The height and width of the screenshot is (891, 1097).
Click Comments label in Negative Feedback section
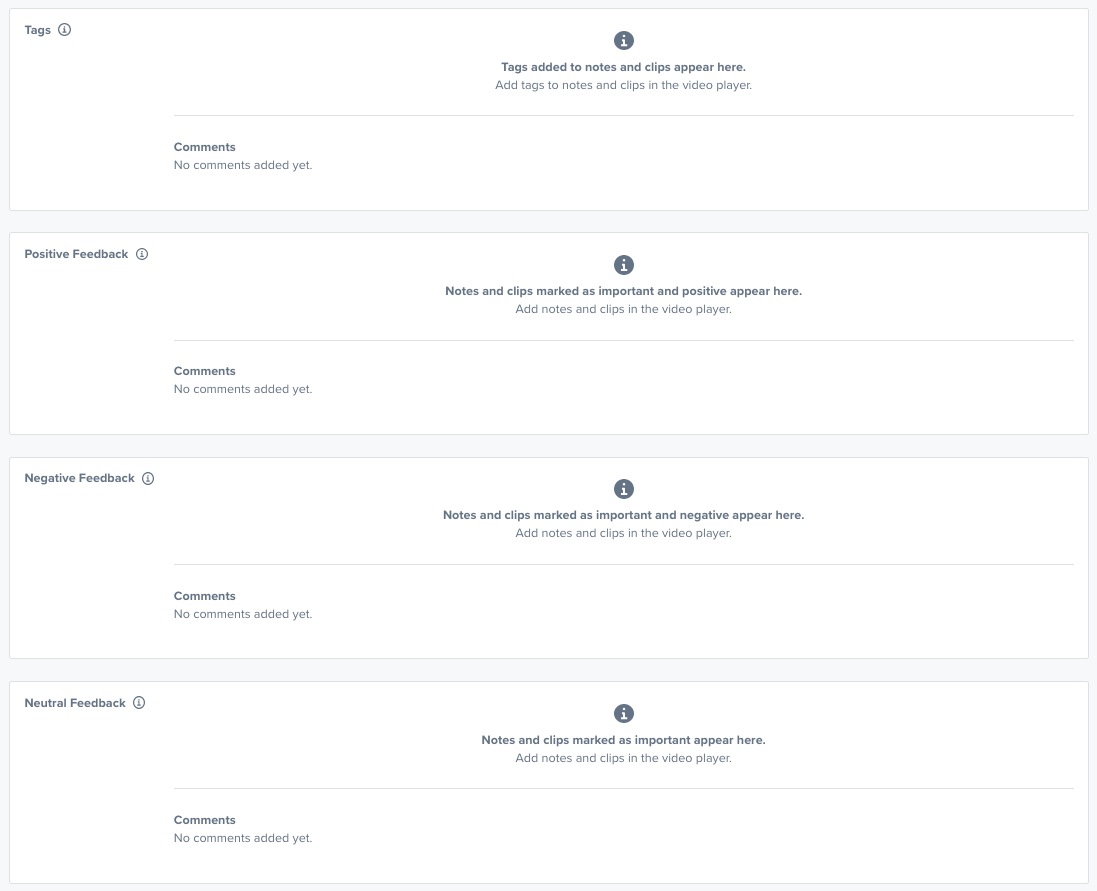[204, 596]
